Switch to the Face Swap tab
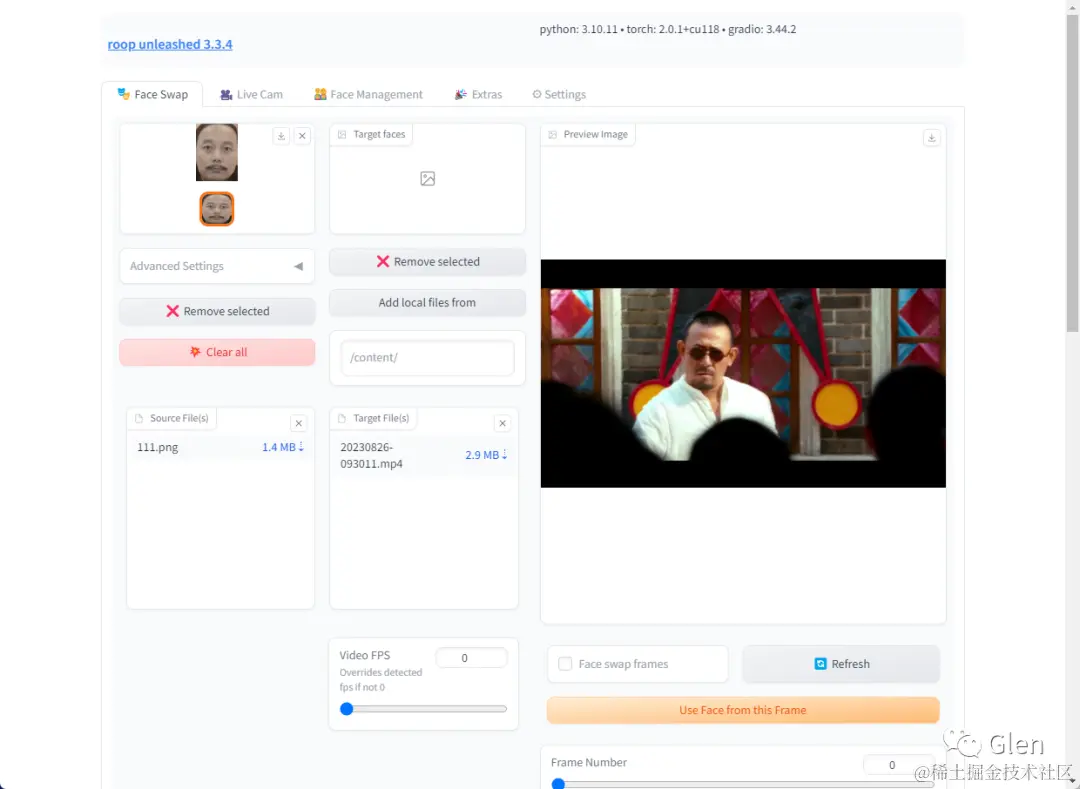 click(x=152, y=94)
